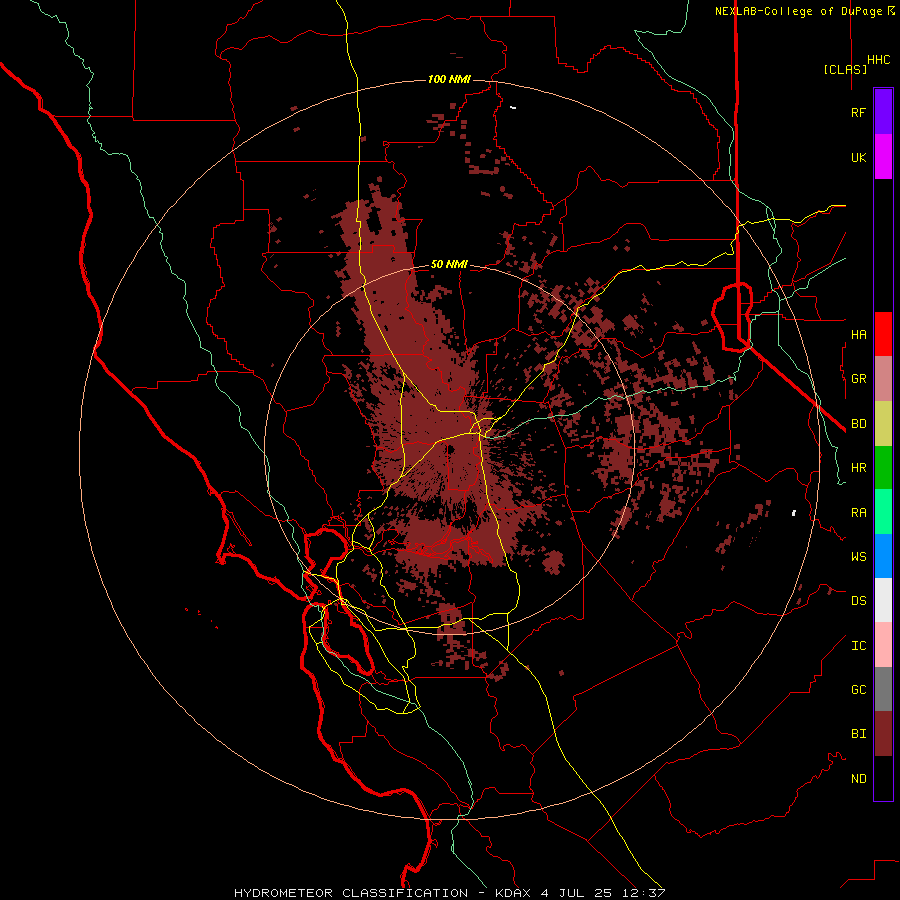The width and height of the screenshot is (900, 900).
Task: Click the RF purple legend swatch
Action: (883, 112)
